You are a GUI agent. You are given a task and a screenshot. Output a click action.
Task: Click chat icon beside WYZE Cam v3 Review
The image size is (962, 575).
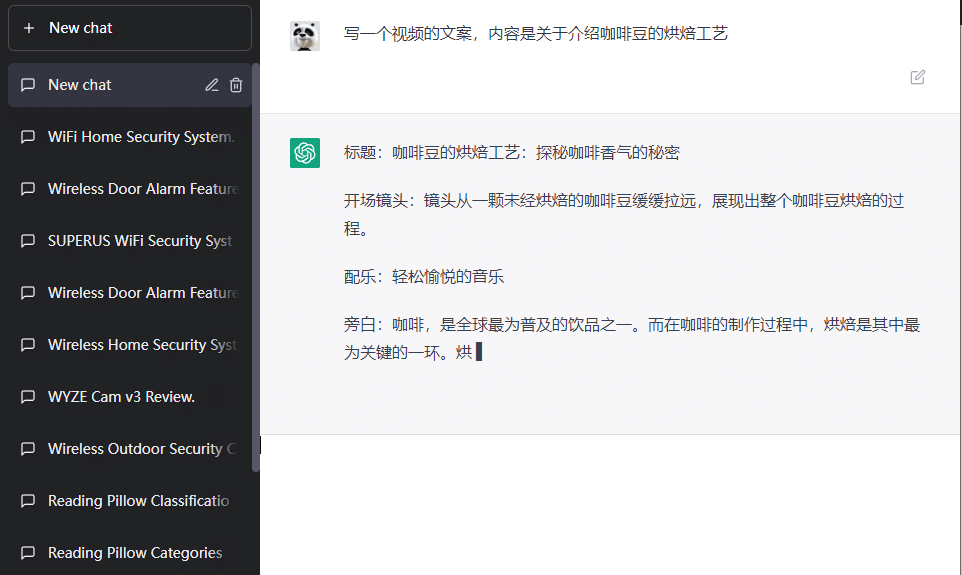pyautogui.click(x=28, y=397)
